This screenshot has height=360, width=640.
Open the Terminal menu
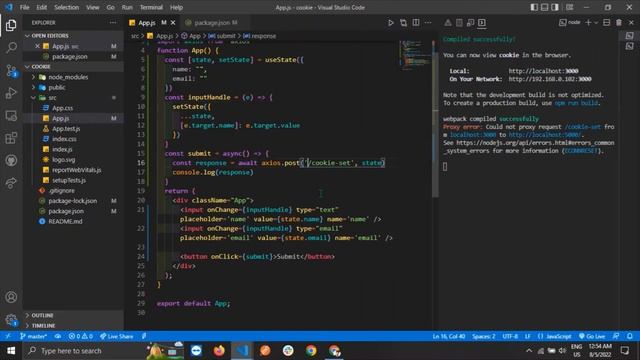tap(151, 7)
